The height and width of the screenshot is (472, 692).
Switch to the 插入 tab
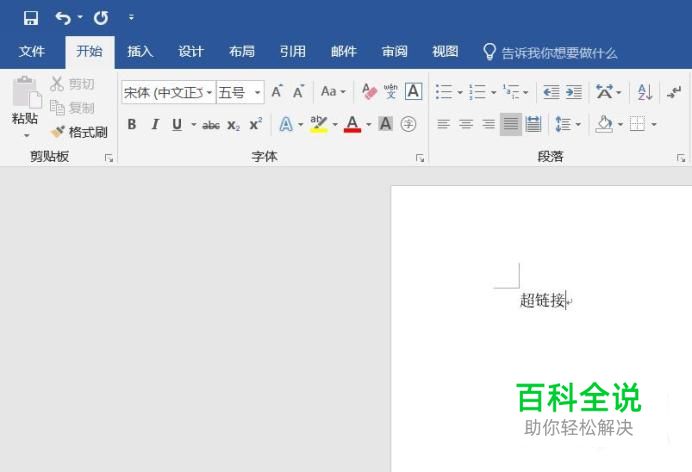point(140,52)
